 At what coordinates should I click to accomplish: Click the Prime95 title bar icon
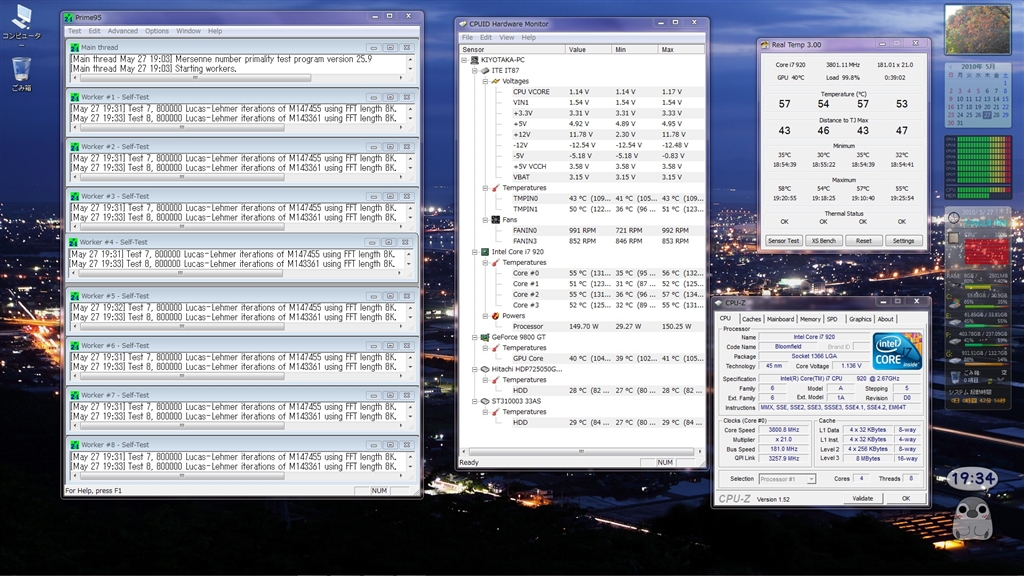(x=68, y=17)
